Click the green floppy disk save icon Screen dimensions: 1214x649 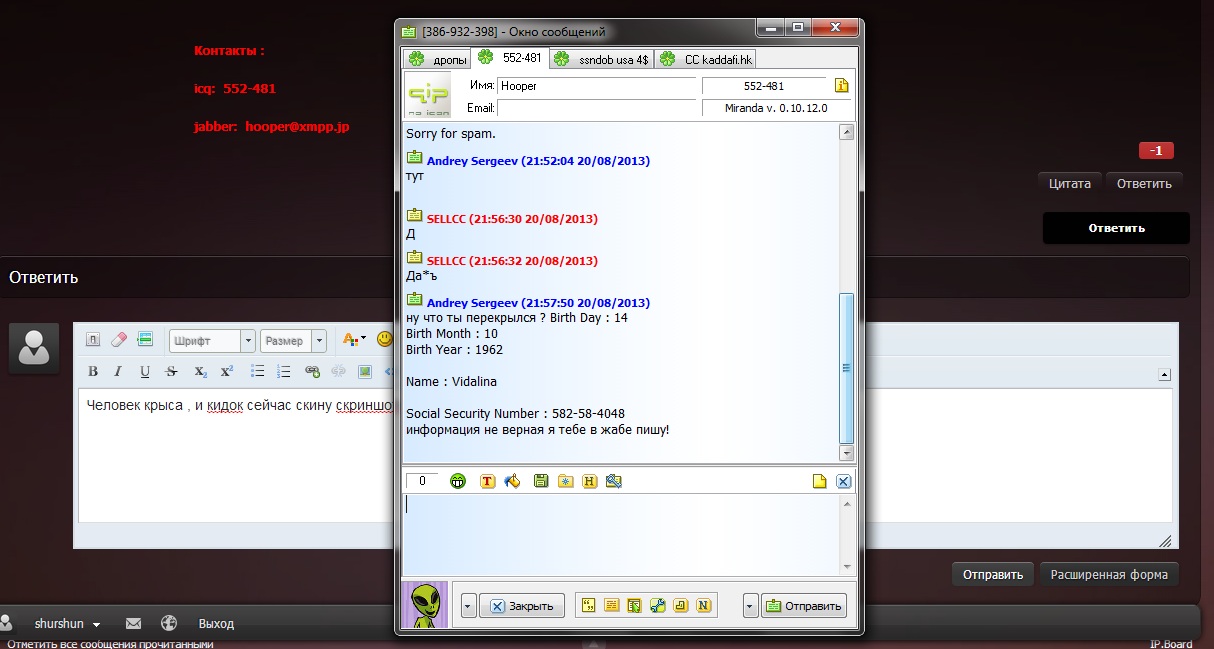click(x=540, y=481)
